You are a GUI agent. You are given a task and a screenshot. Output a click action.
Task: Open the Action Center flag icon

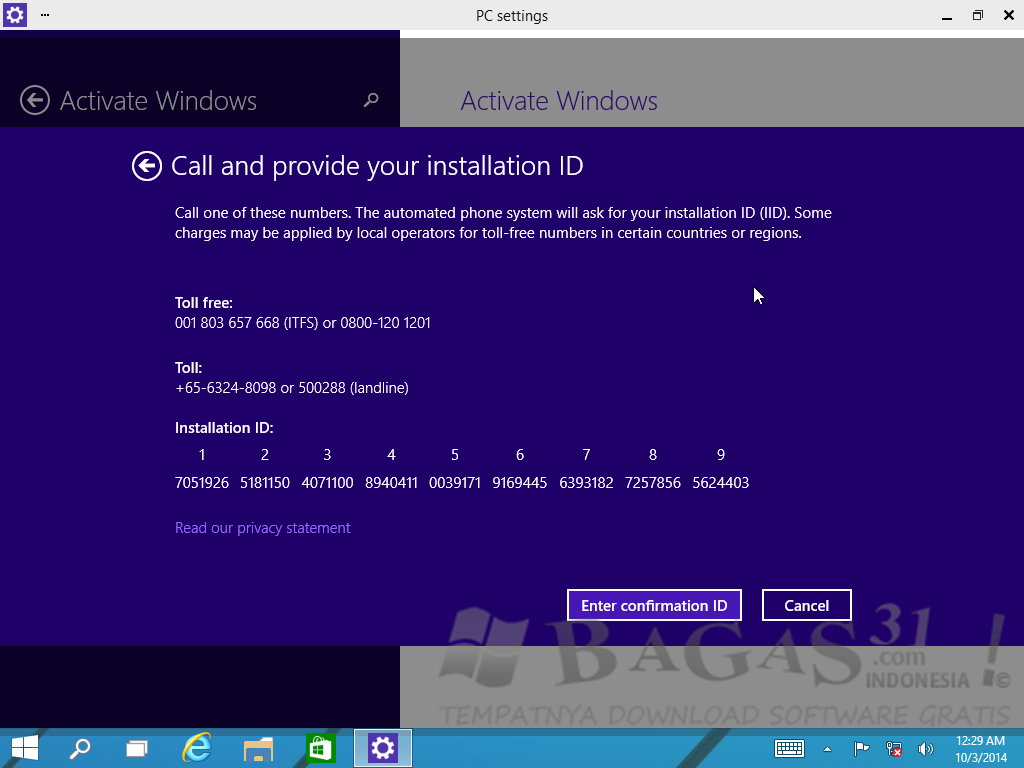pyautogui.click(x=860, y=748)
